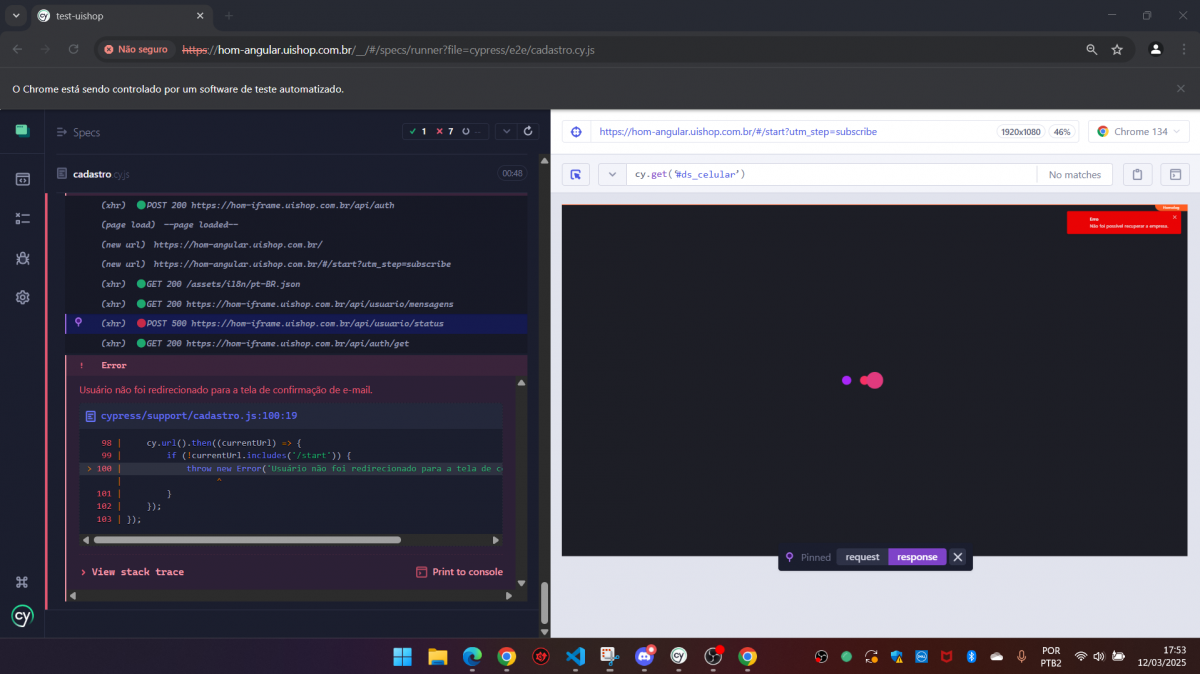Screen dimensions: 1200x674
Task: Switch to the request snapshot tab
Action: tap(862, 557)
